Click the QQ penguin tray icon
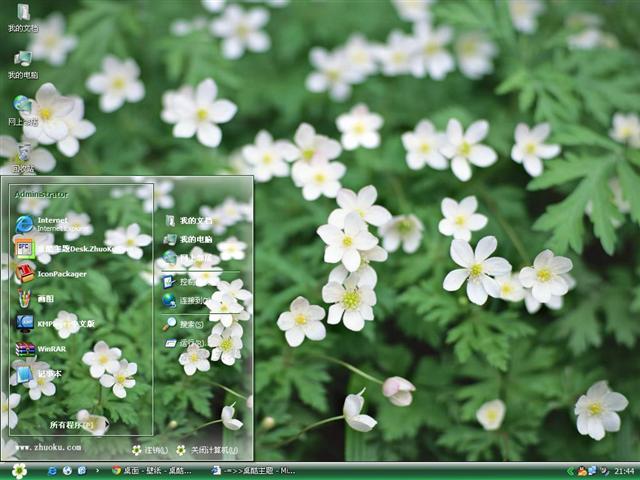The height and width of the screenshot is (480, 640). (582, 471)
